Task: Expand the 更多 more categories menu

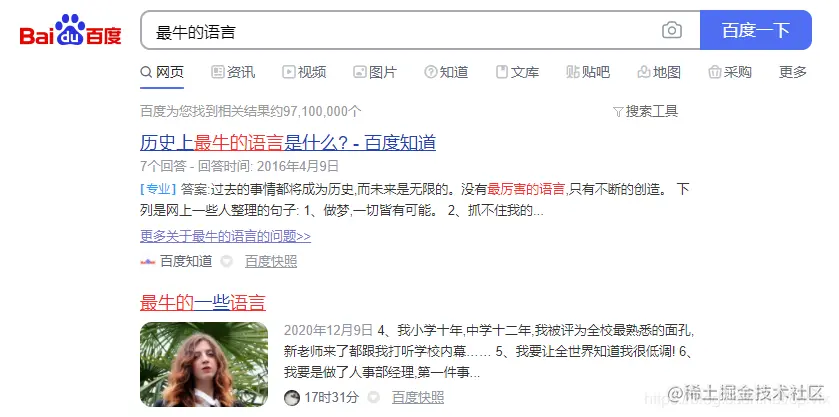Action: point(792,72)
